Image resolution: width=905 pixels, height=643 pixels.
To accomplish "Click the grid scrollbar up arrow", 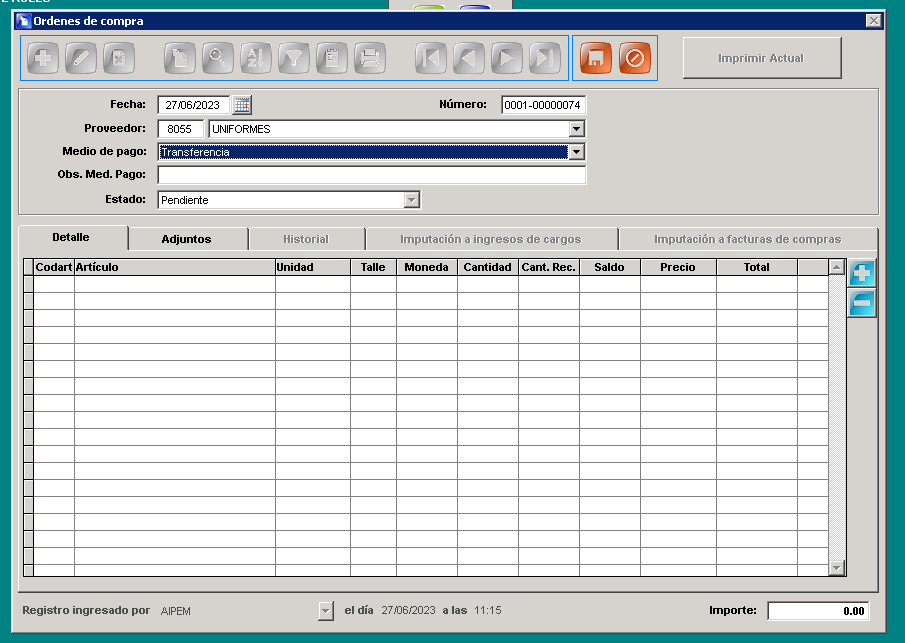I will tap(837, 267).
